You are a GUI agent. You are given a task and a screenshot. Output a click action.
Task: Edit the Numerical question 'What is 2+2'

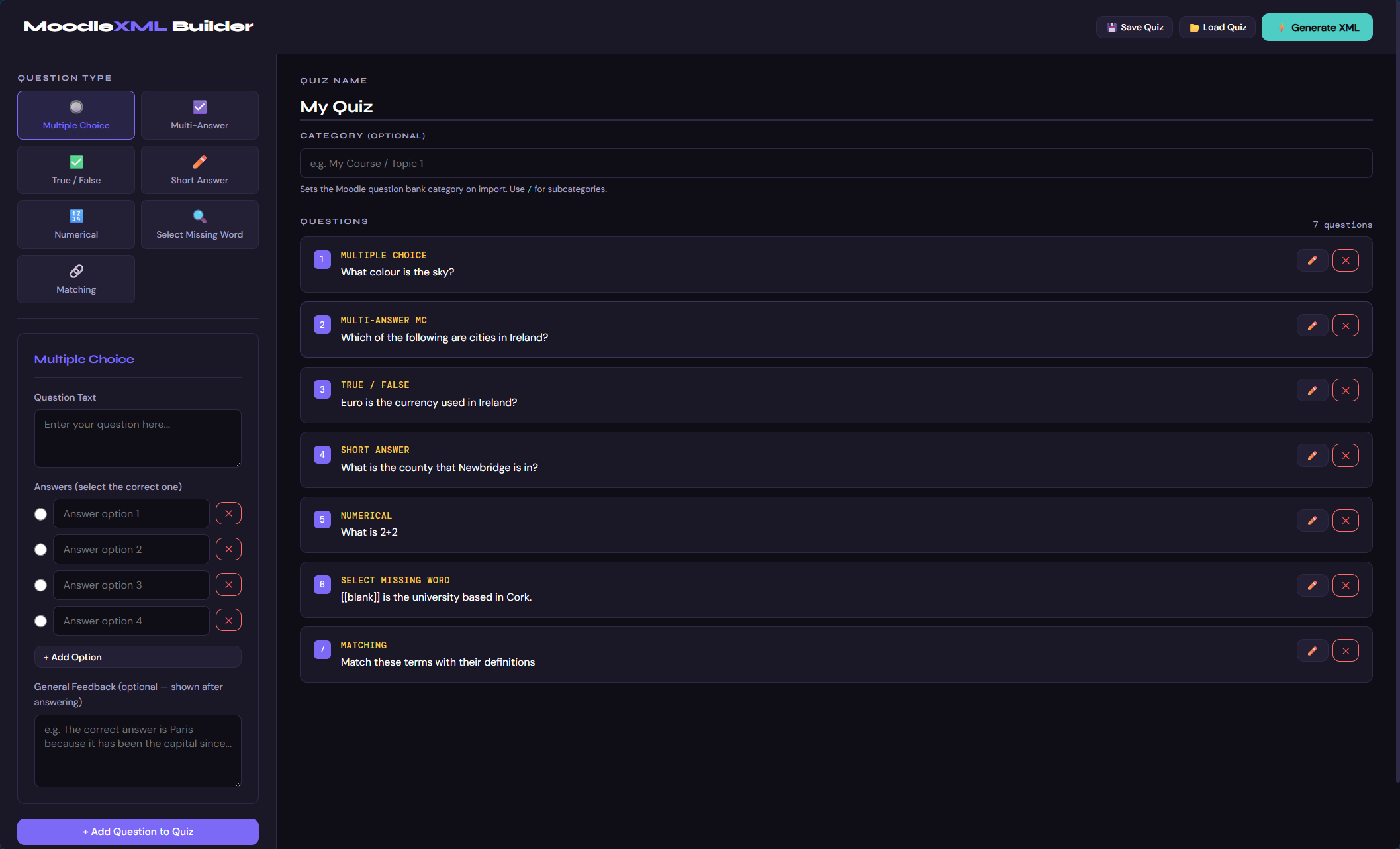point(1312,521)
